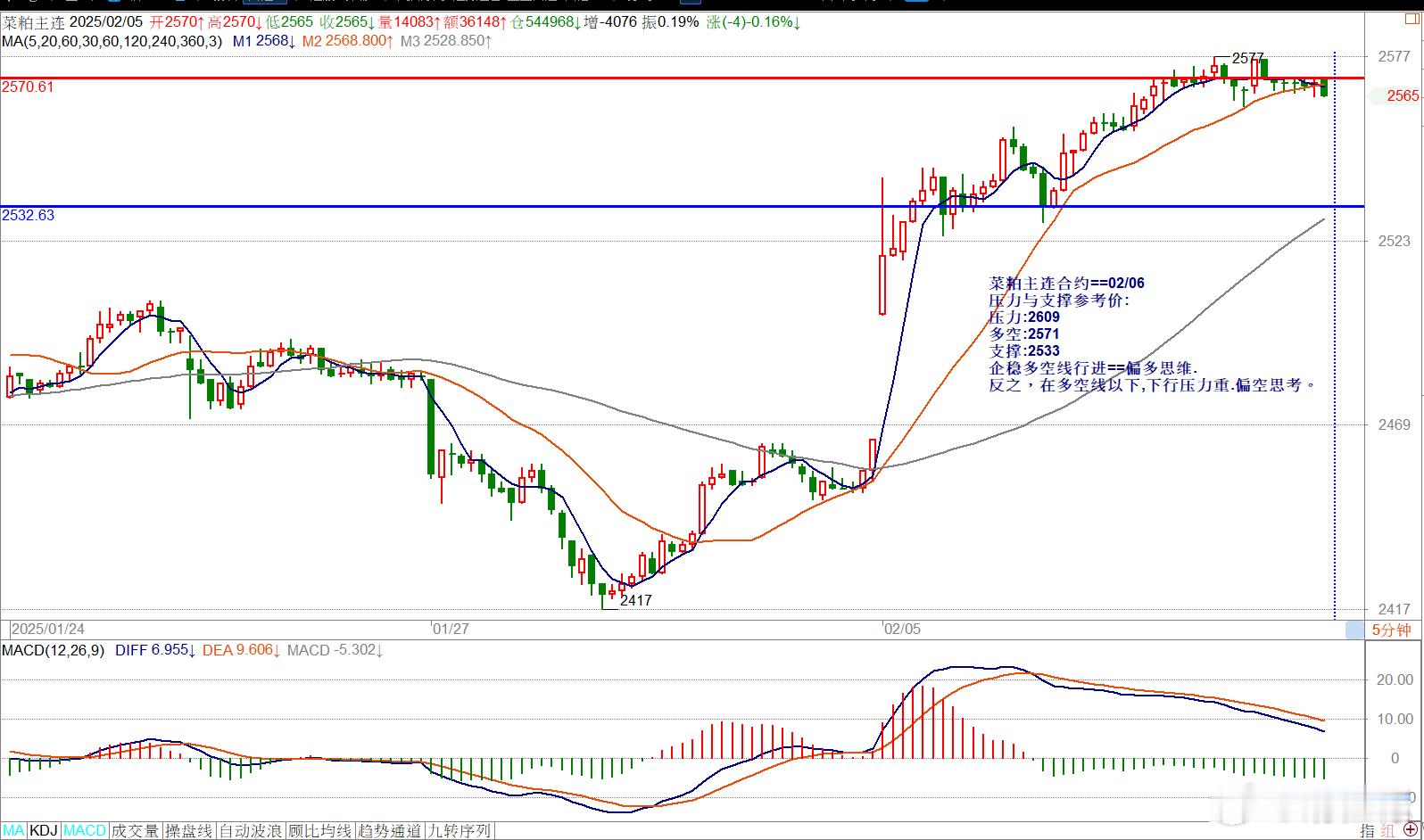Click the 2565 current price tag on axis

click(x=1403, y=95)
